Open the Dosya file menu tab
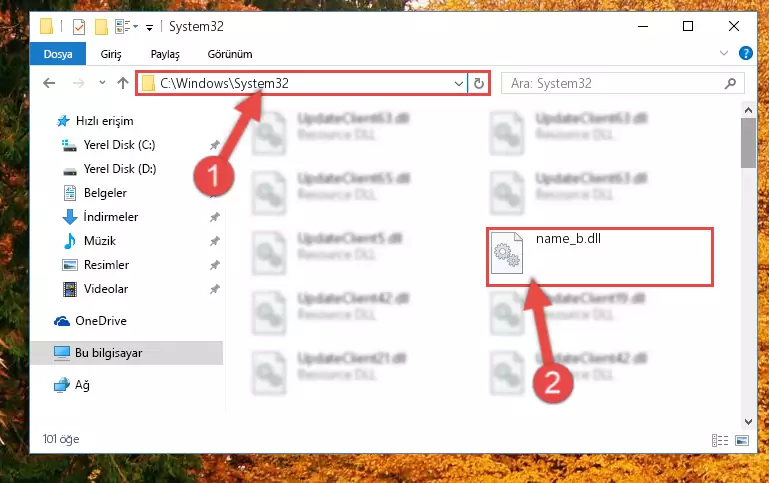This screenshot has height=483, width=769. pos(58,54)
